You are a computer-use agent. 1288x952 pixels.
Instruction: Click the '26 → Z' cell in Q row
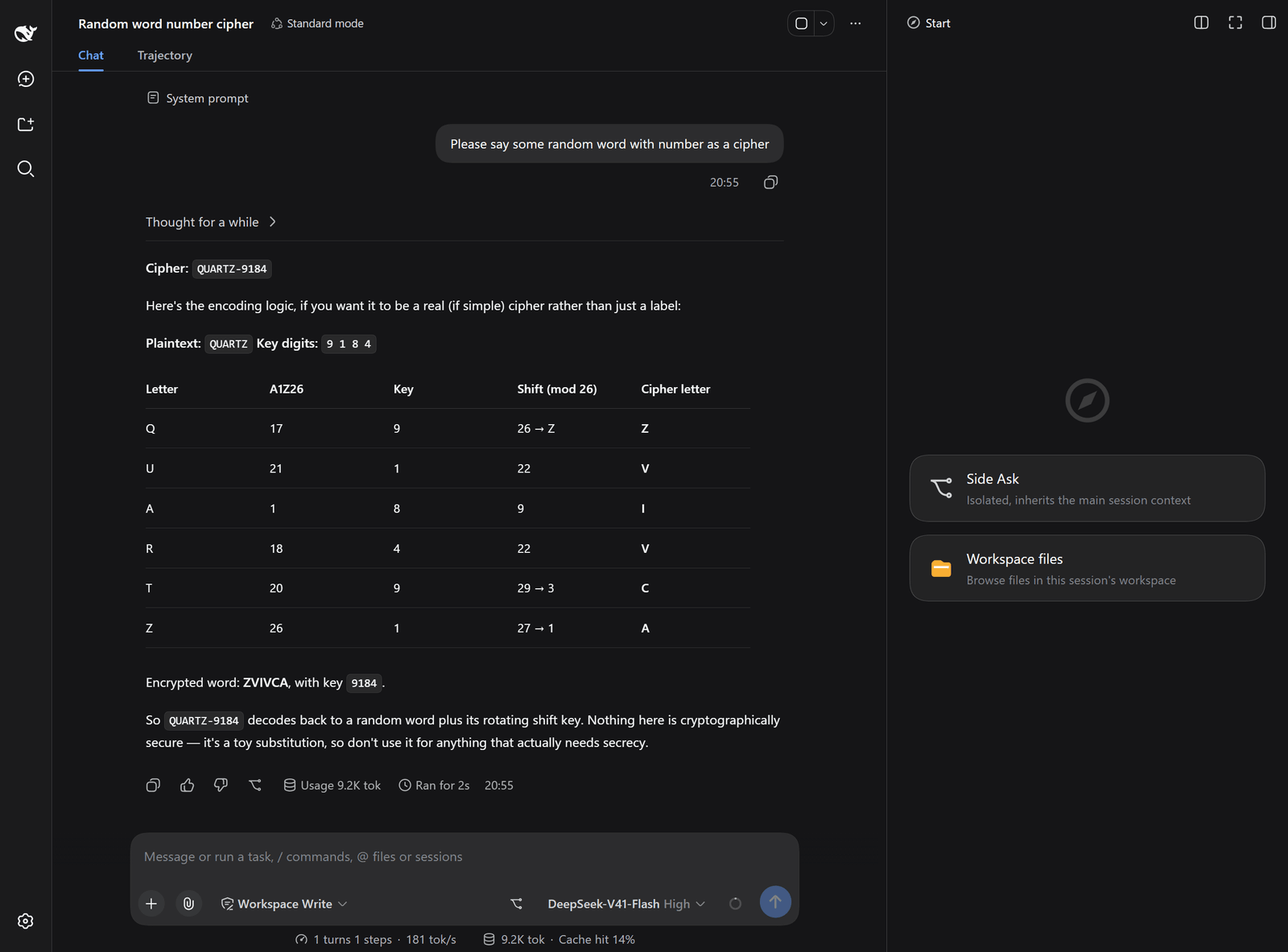pyautogui.click(x=536, y=429)
